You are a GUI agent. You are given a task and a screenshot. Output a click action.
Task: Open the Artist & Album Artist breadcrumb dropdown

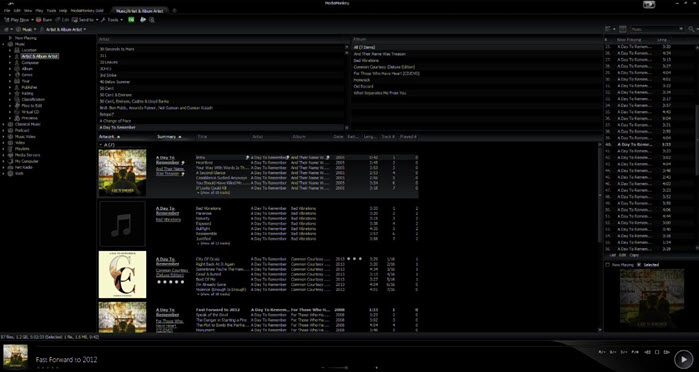85,29
